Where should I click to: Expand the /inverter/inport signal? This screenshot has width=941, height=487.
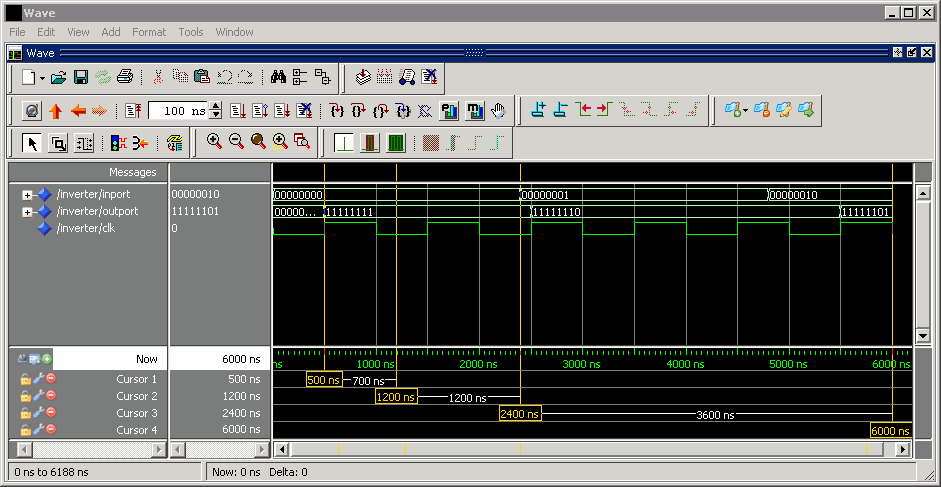(x=28, y=194)
